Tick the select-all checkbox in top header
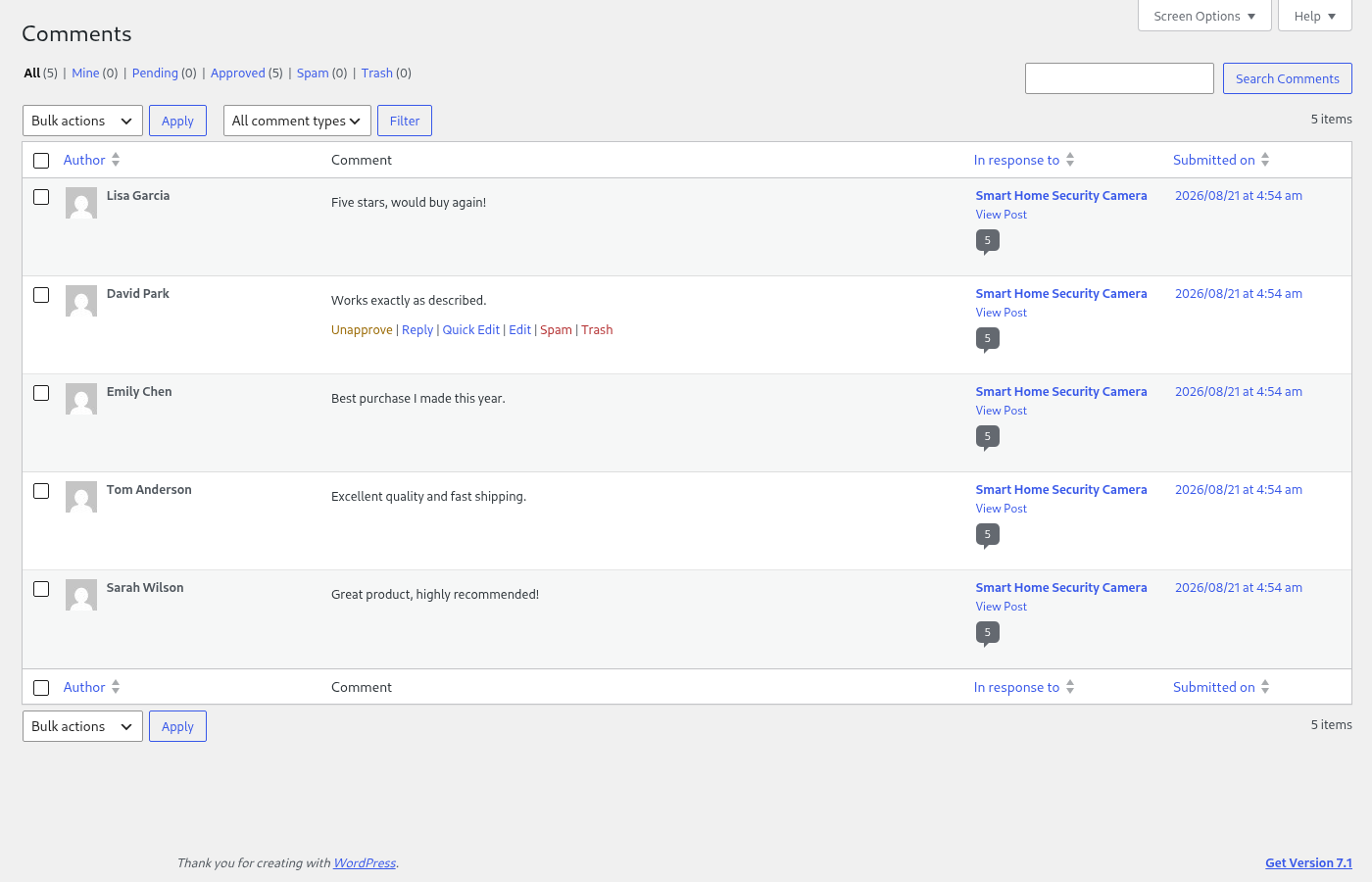The height and width of the screenshot is (882, 1372). point(41,161)
